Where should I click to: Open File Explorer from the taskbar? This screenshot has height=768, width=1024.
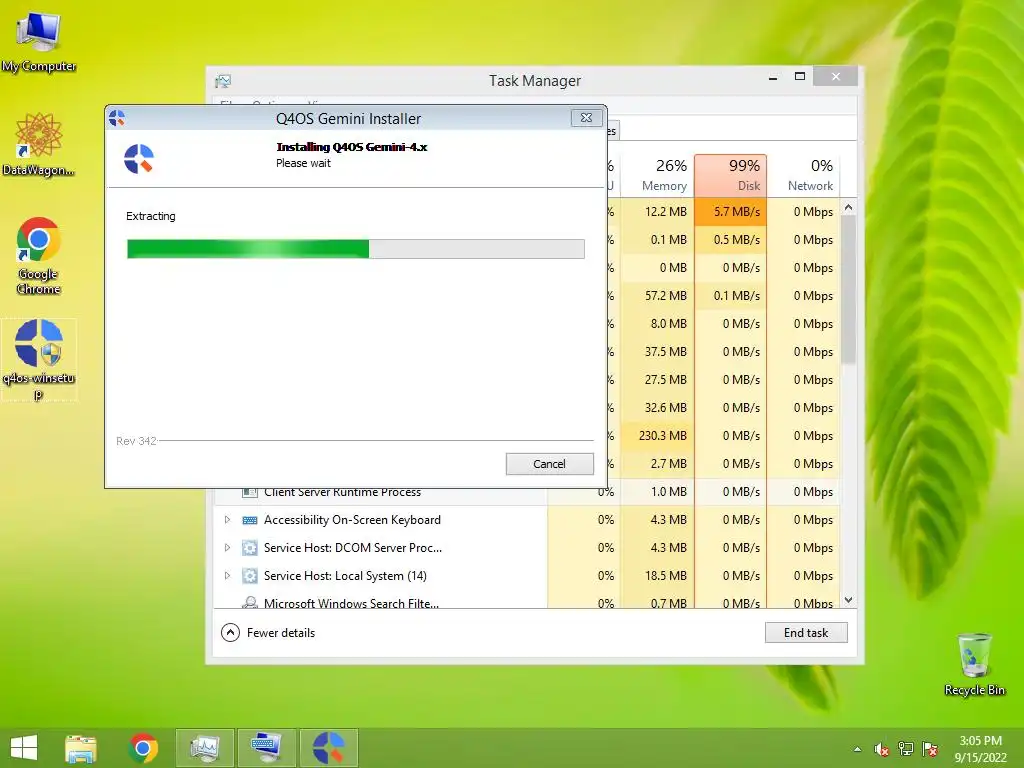(x=81, y=748)
